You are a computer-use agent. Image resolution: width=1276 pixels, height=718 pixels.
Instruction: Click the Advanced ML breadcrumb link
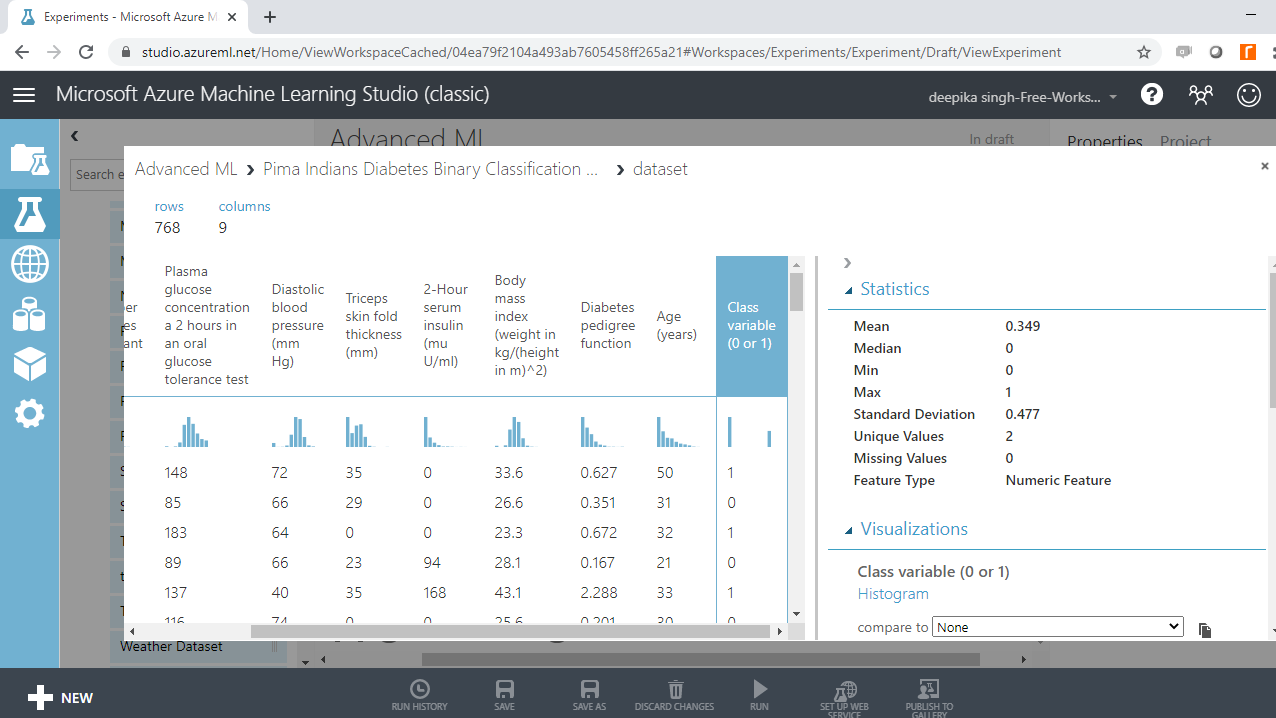(x=186, y=169)
